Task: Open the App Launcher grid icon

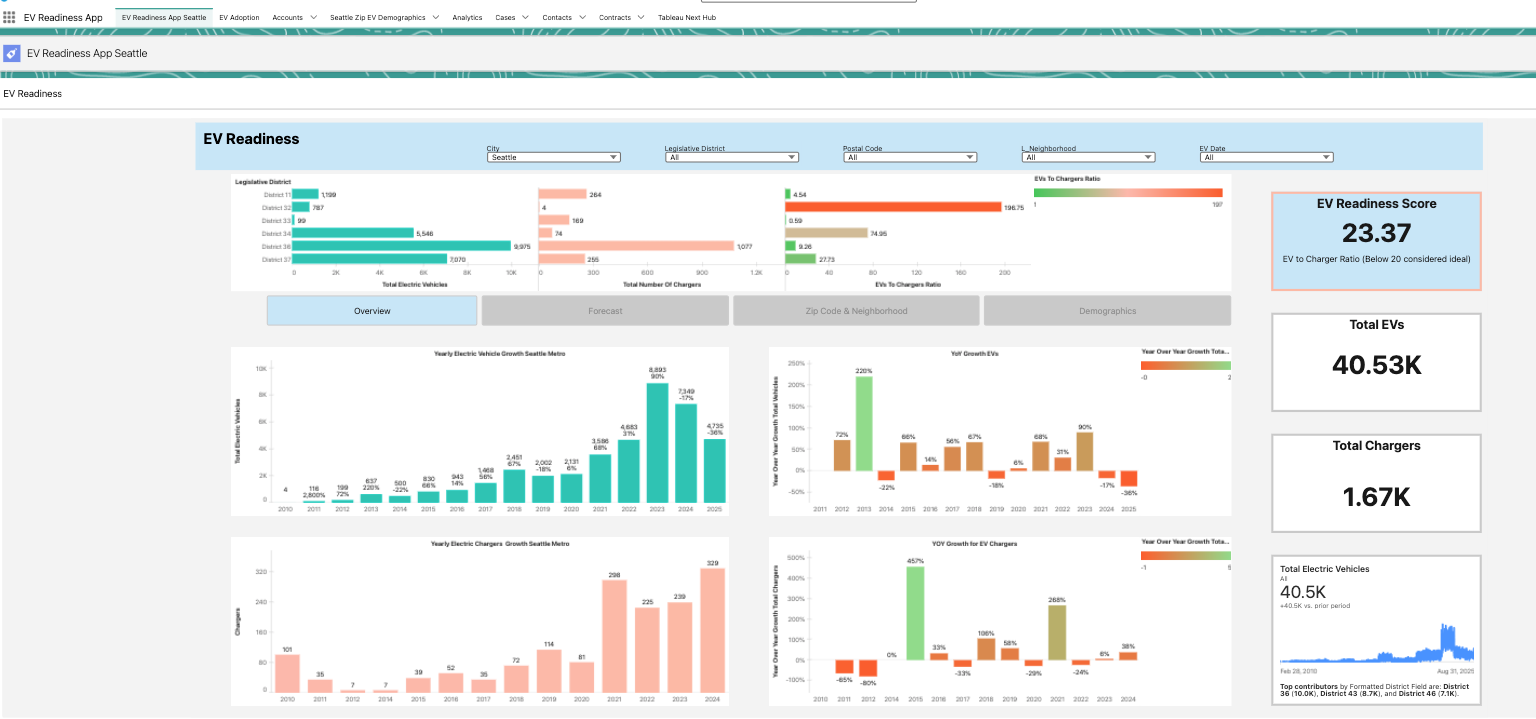Action: pos(9,17)
